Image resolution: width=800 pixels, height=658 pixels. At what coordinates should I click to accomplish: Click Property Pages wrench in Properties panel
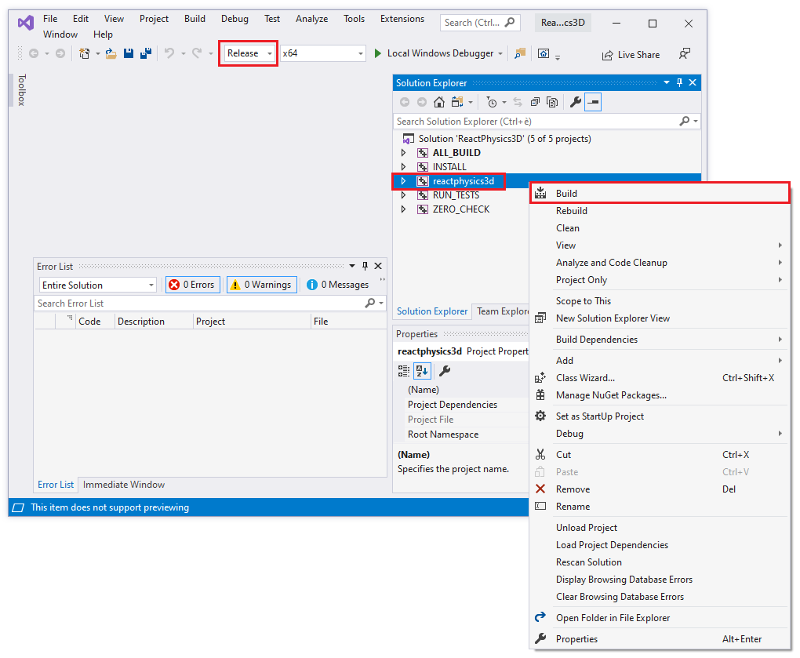click(x=444, y=370)
